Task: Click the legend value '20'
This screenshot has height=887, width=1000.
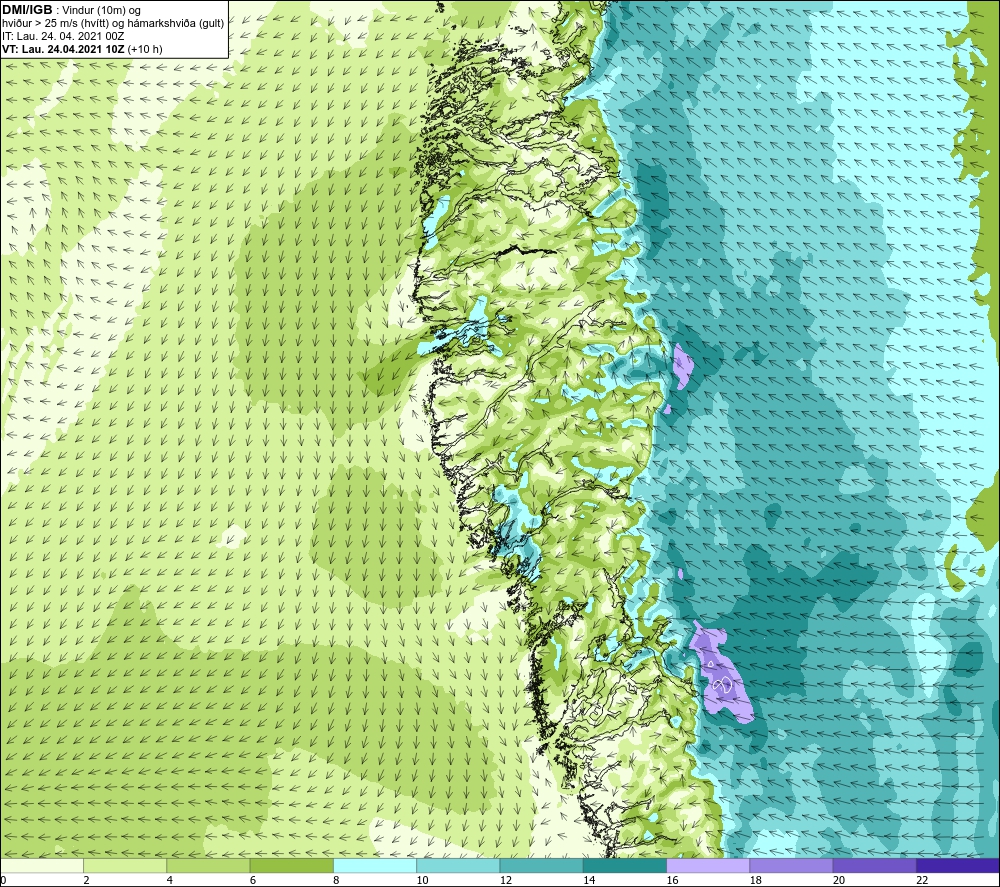Action: (x=839, y=881)
